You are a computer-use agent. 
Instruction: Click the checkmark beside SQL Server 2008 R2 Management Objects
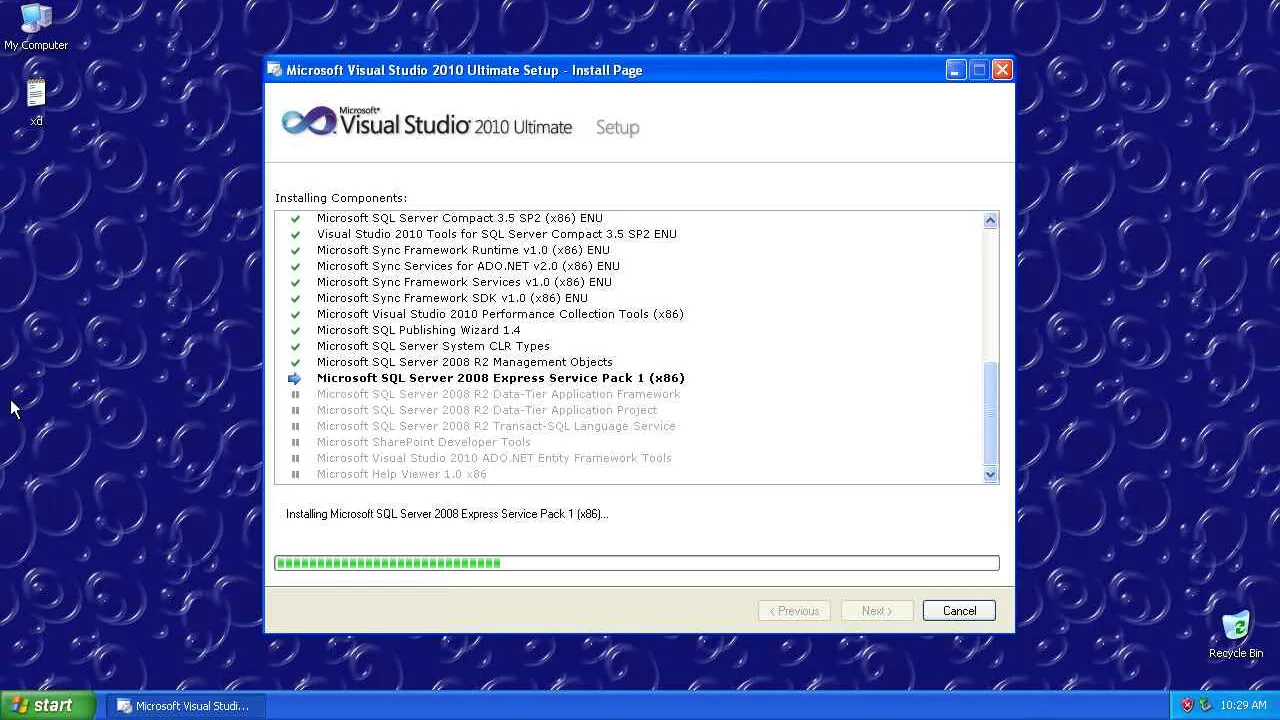(x=295, y=362)
